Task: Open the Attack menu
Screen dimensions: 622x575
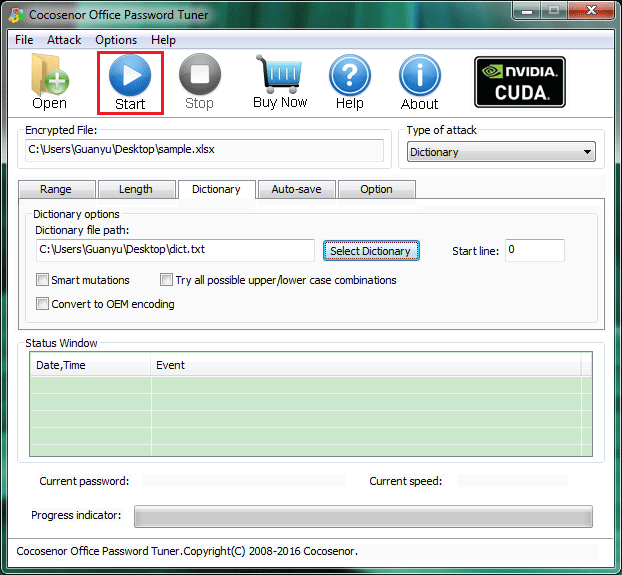Action: pyautogui.click(x=64, y=40)
